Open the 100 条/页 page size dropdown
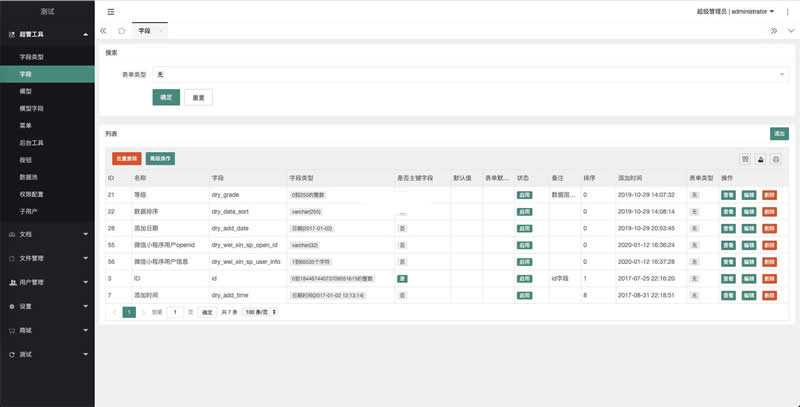This screenshot has height=407, width=800. 261,312
